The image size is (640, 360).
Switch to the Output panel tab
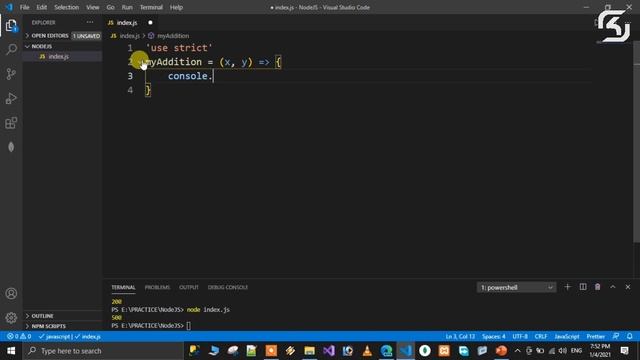(189, 287)
